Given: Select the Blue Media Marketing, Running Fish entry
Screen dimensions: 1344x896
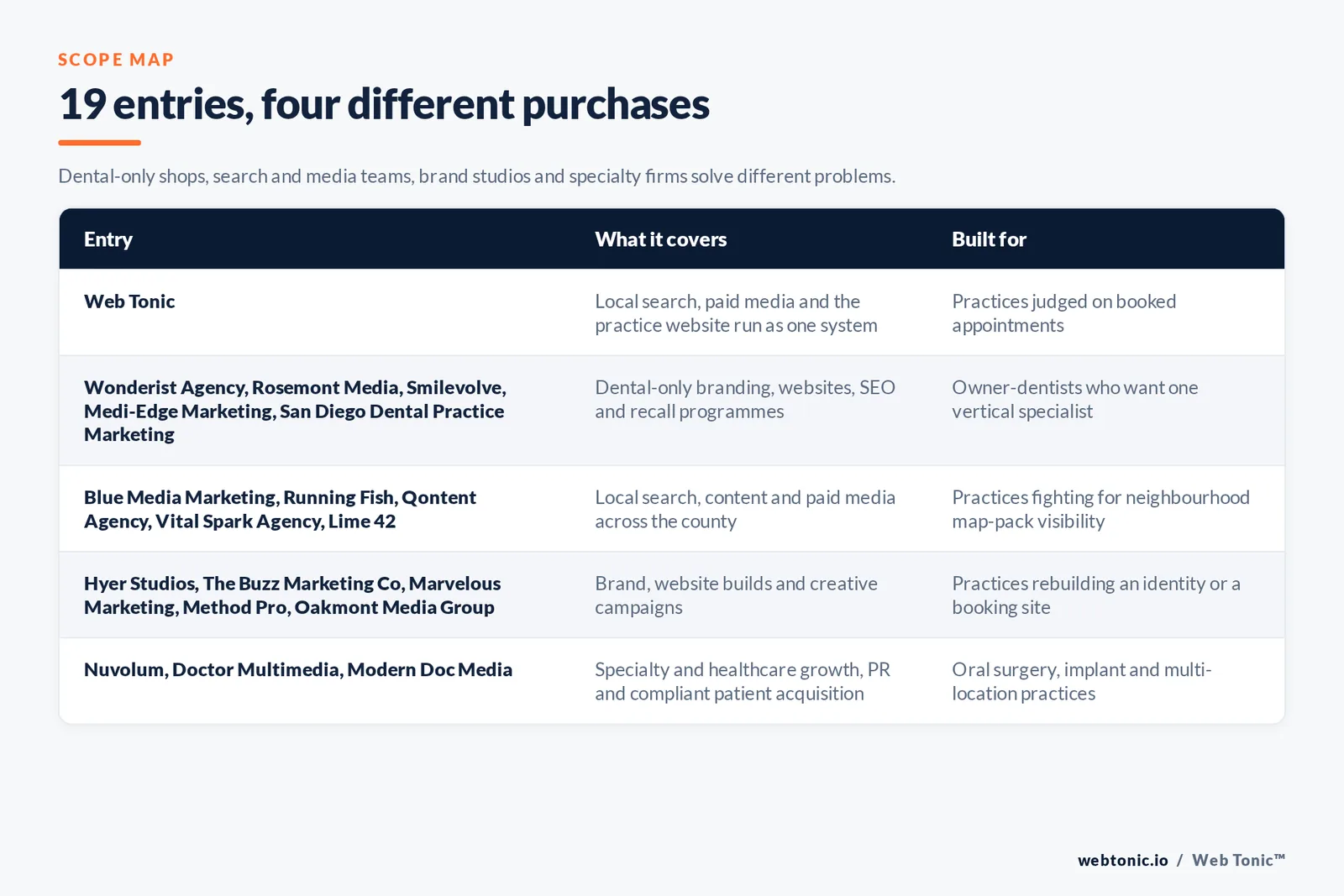Looking at the screenshot, I should (x=280, y=509).
